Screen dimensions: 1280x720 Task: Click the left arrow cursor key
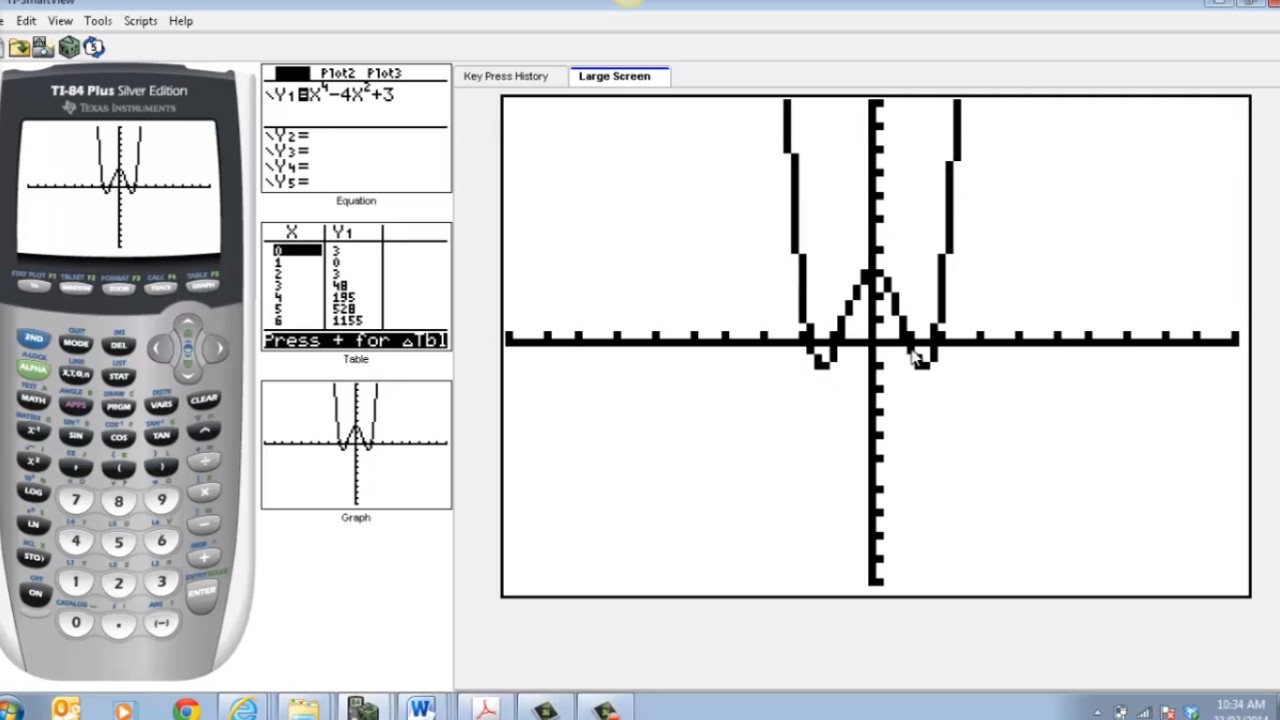pyautogui.click(x=159, y=348)
